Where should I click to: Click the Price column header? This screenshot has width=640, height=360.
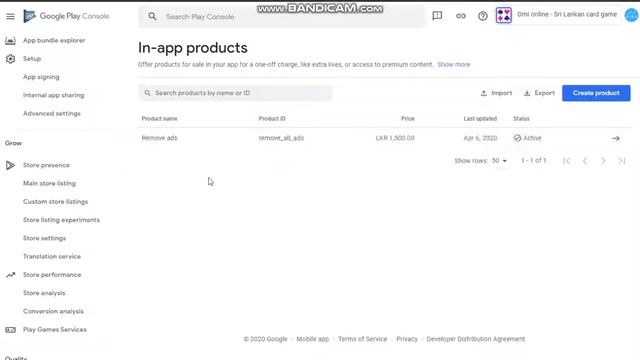coord(407,119)
